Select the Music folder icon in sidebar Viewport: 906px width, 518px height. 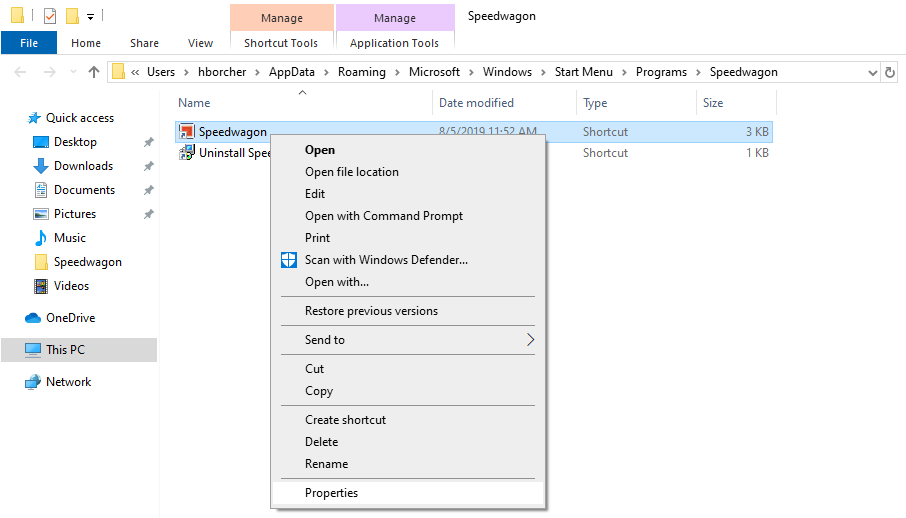[41, 238]
